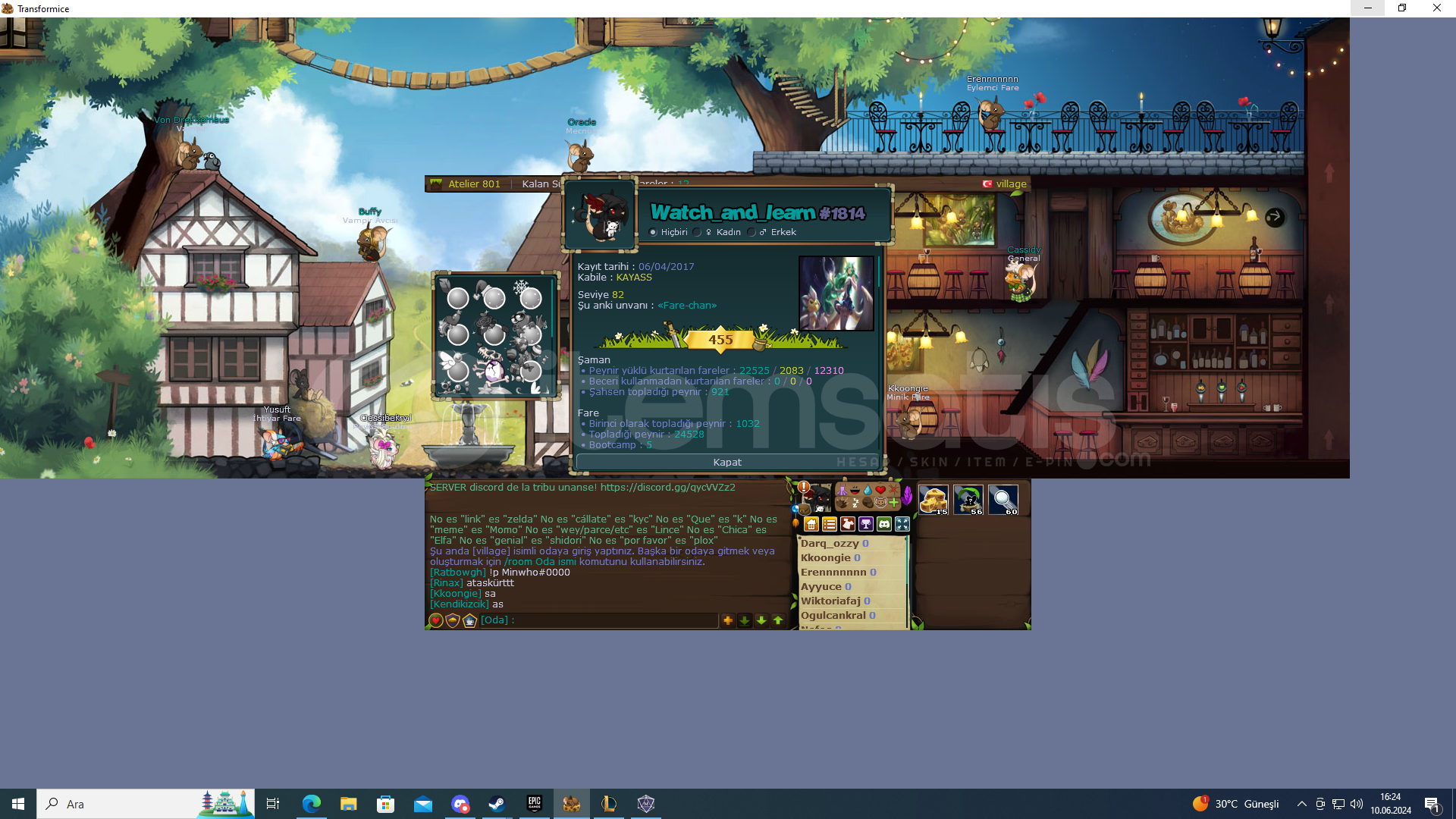Image resolution: width=1456 pixels, height=819 pixels.
Task: Close the profile with Kapat button
Action: coord(727,462)
